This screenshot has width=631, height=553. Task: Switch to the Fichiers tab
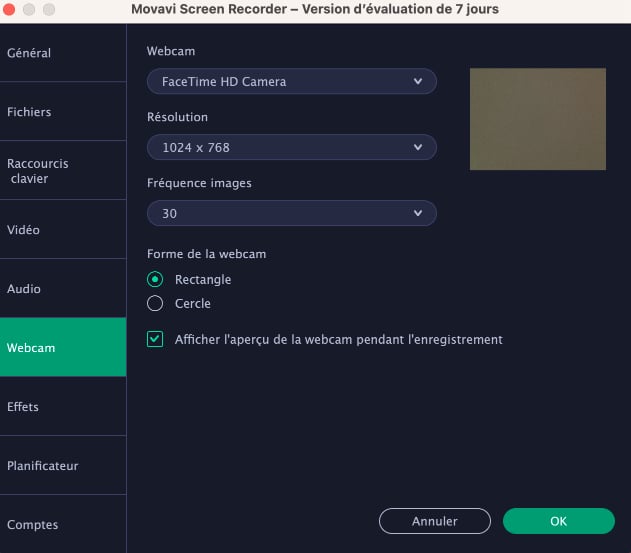pyautogui.click(x=30, y=112)
